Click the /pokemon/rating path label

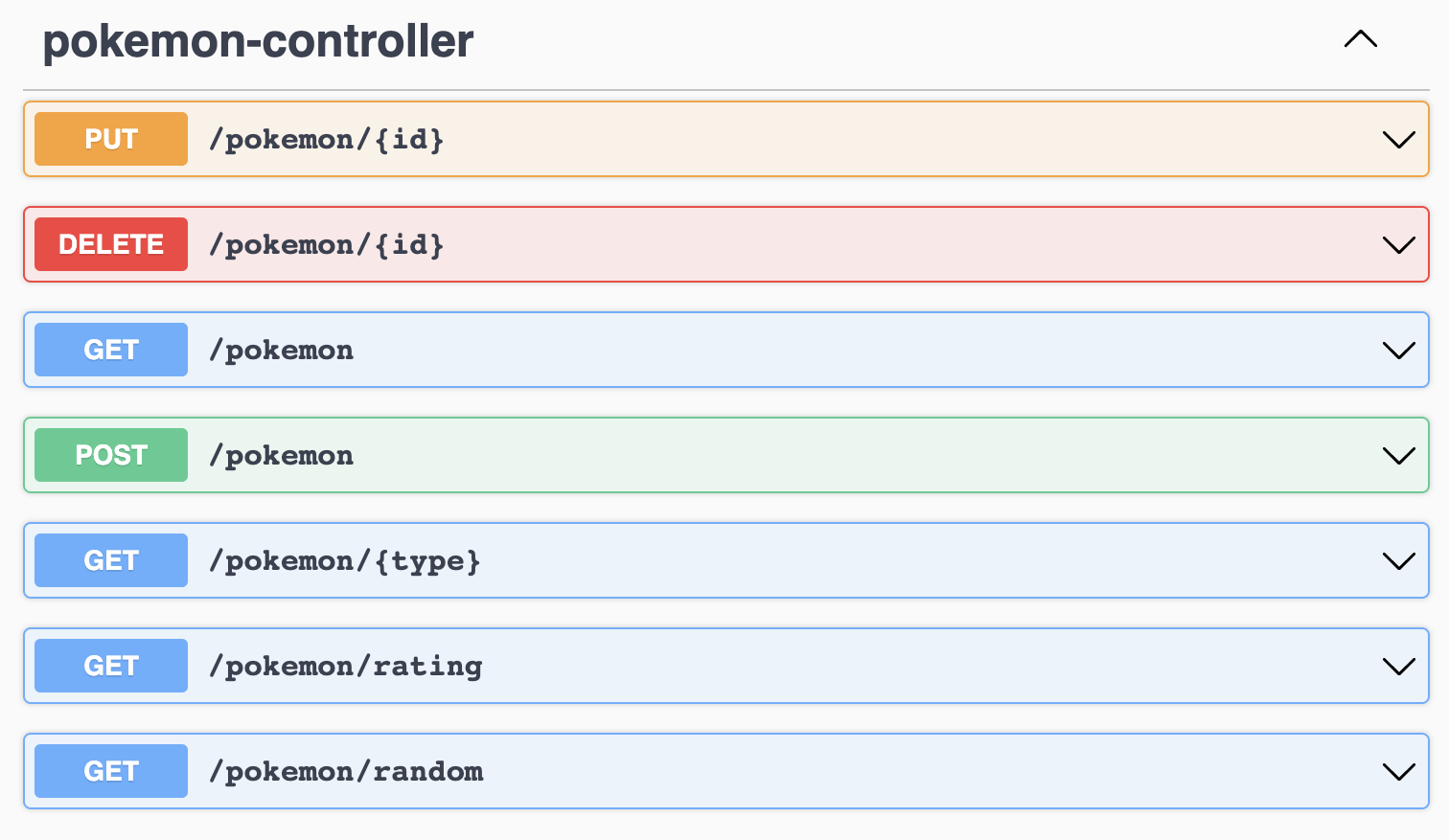coord(346,665)
